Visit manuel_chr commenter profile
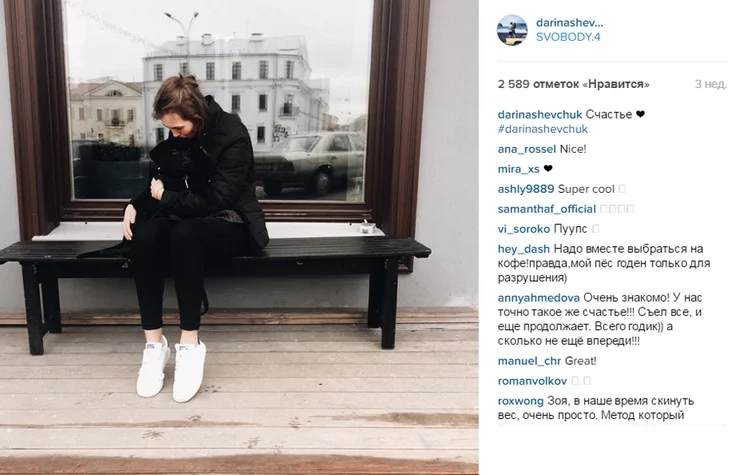Screen dimensions: 732x475 (529, 361)
